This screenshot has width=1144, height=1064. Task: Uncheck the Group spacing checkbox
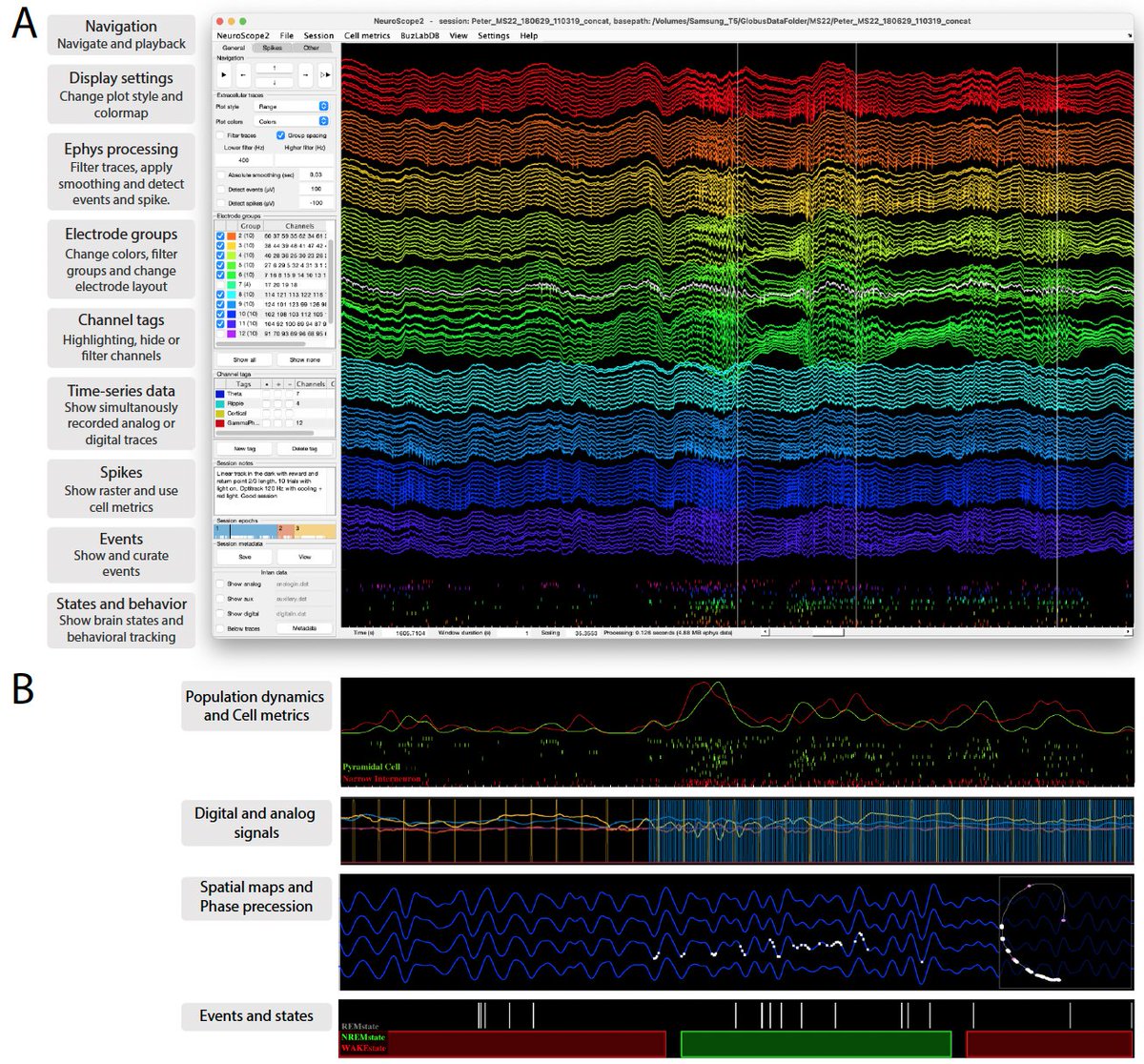pyautogui.click(x=280, y=135)
